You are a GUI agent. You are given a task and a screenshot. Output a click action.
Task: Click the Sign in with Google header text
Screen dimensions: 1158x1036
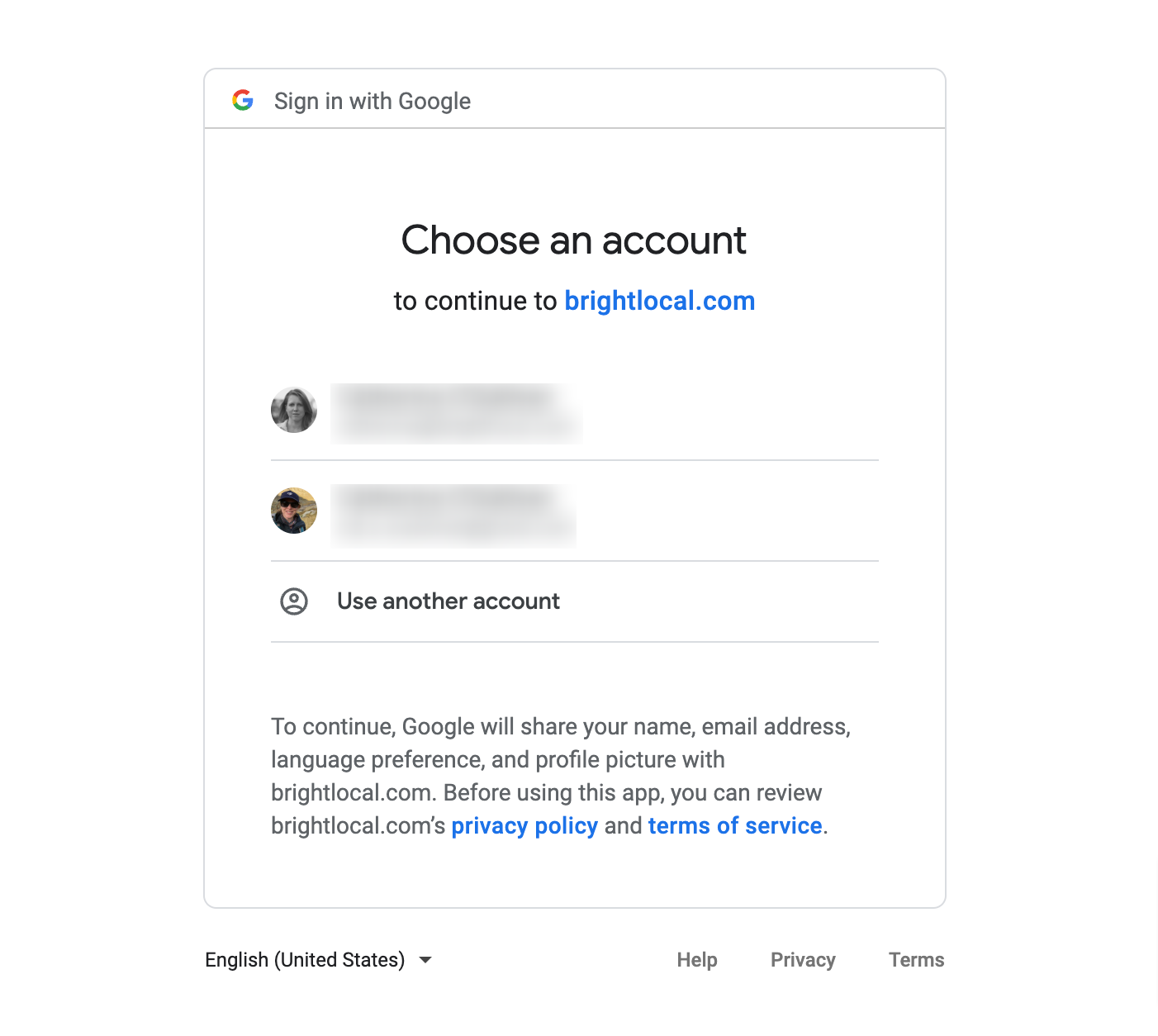373,101
